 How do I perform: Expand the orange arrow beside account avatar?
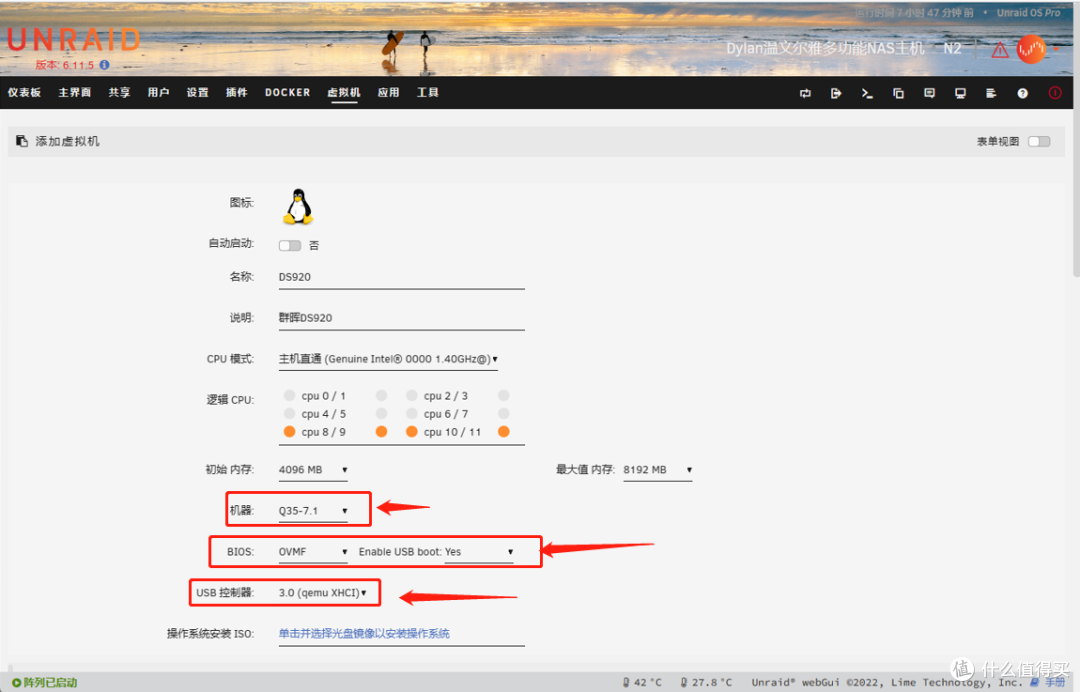pyautogui.click(x=1056, y=50)
